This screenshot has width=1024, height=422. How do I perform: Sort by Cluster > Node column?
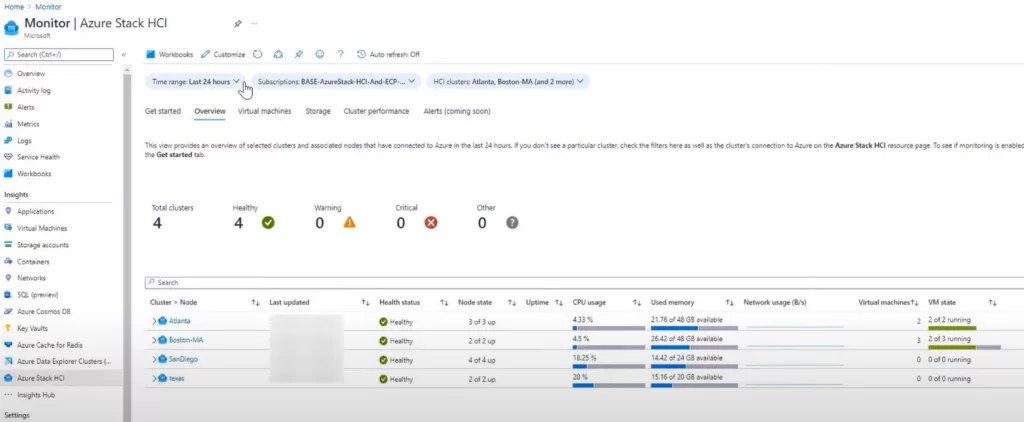pos(255,303)
